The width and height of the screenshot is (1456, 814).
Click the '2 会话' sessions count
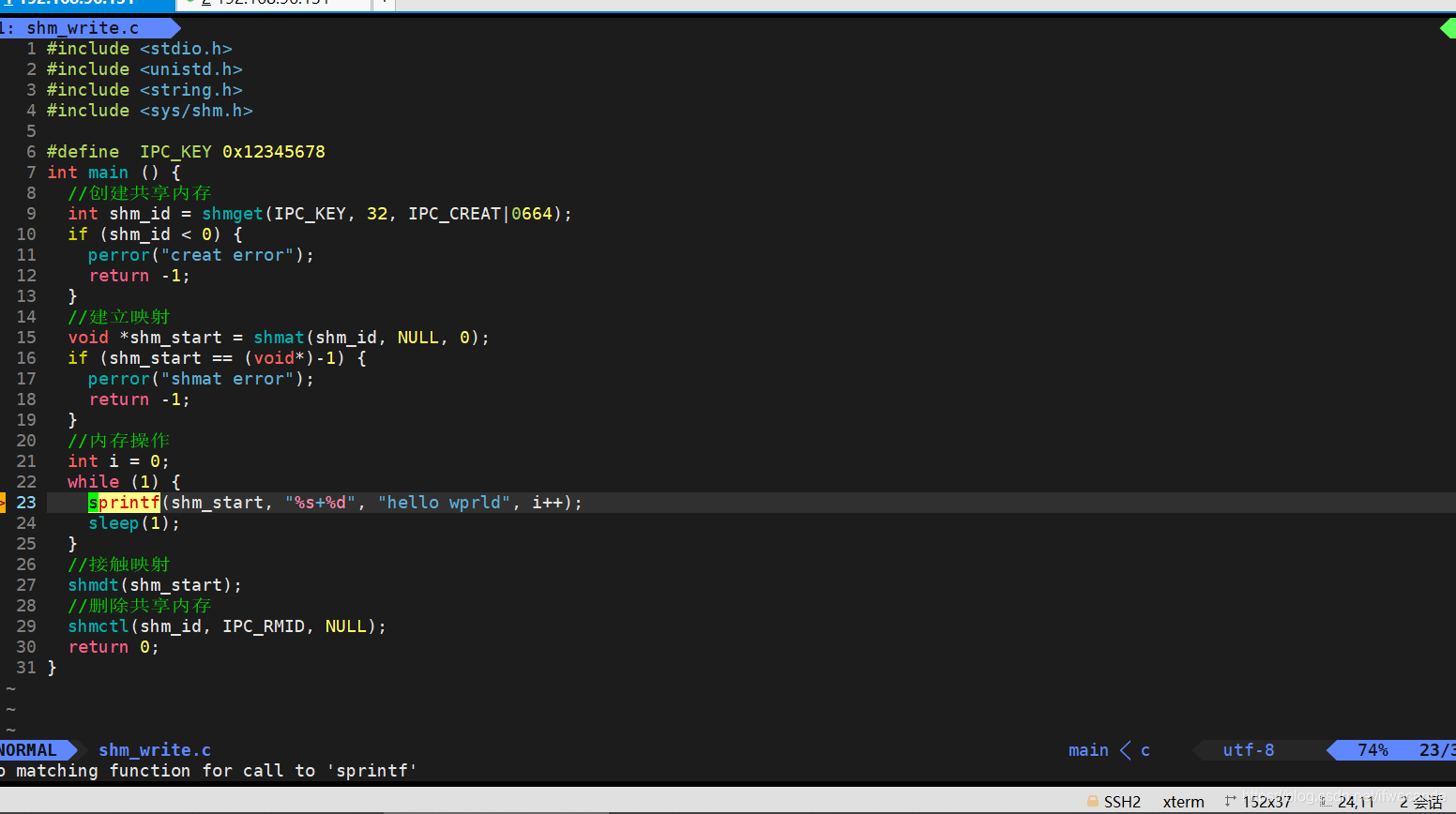(x=1421, y=802)
